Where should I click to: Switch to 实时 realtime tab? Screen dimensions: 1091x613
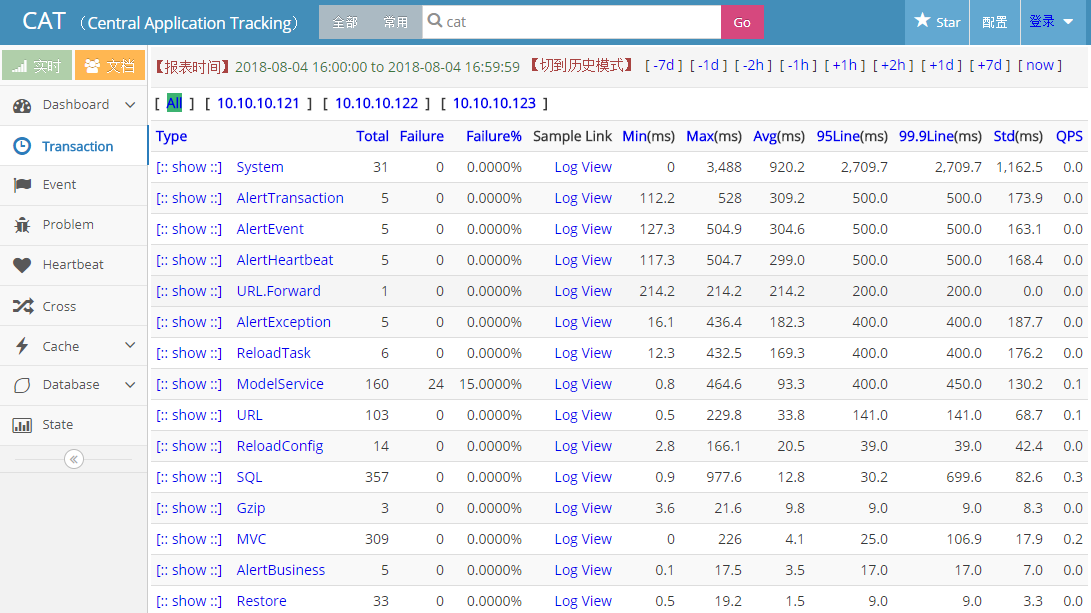click(37, 65)
